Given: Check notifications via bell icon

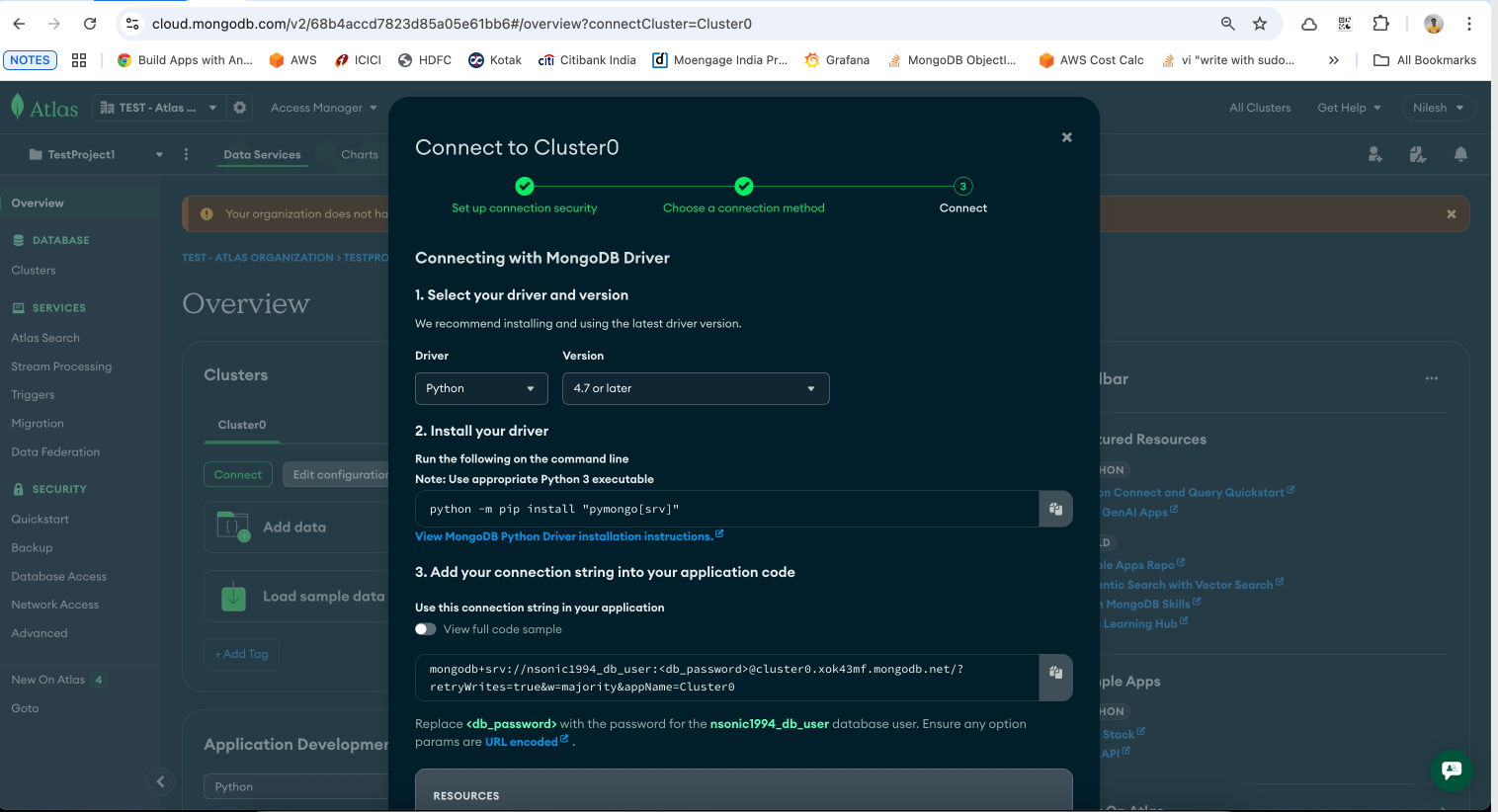Looking at the screenshot, I should 1460,155.
